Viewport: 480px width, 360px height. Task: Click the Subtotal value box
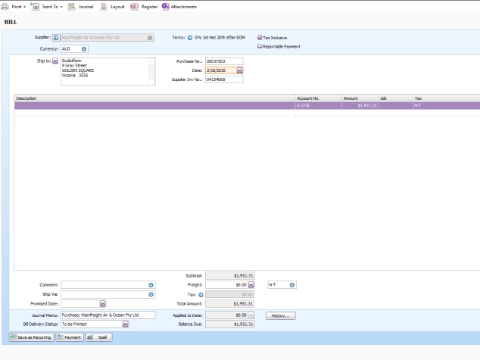pyautogui.click(x=230, y=276)
